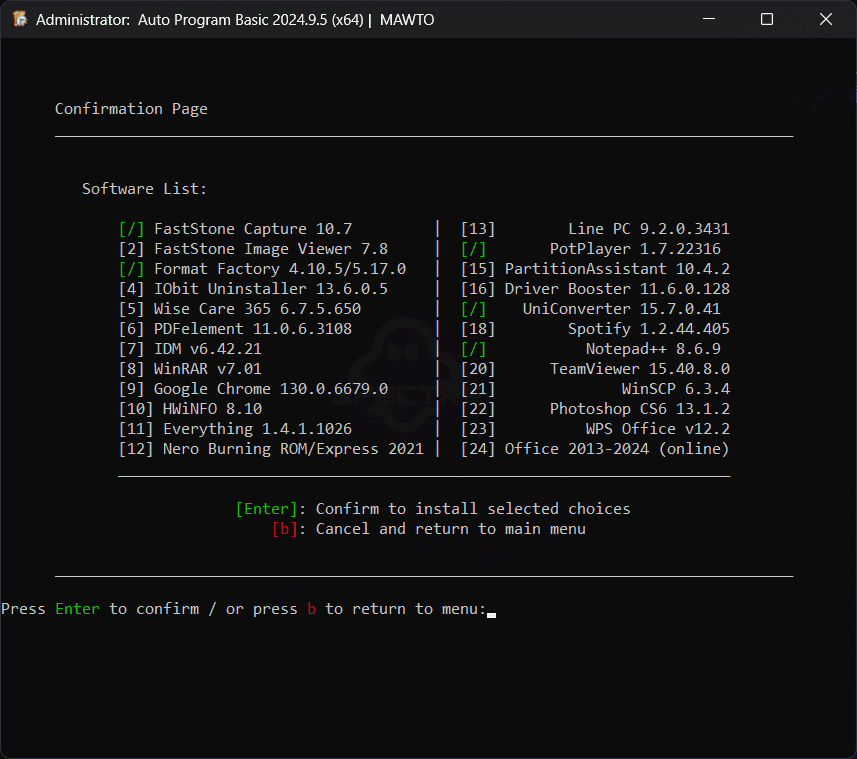
Task: Click the 'Confirmation Page' heading
Action: click(131, 109)
